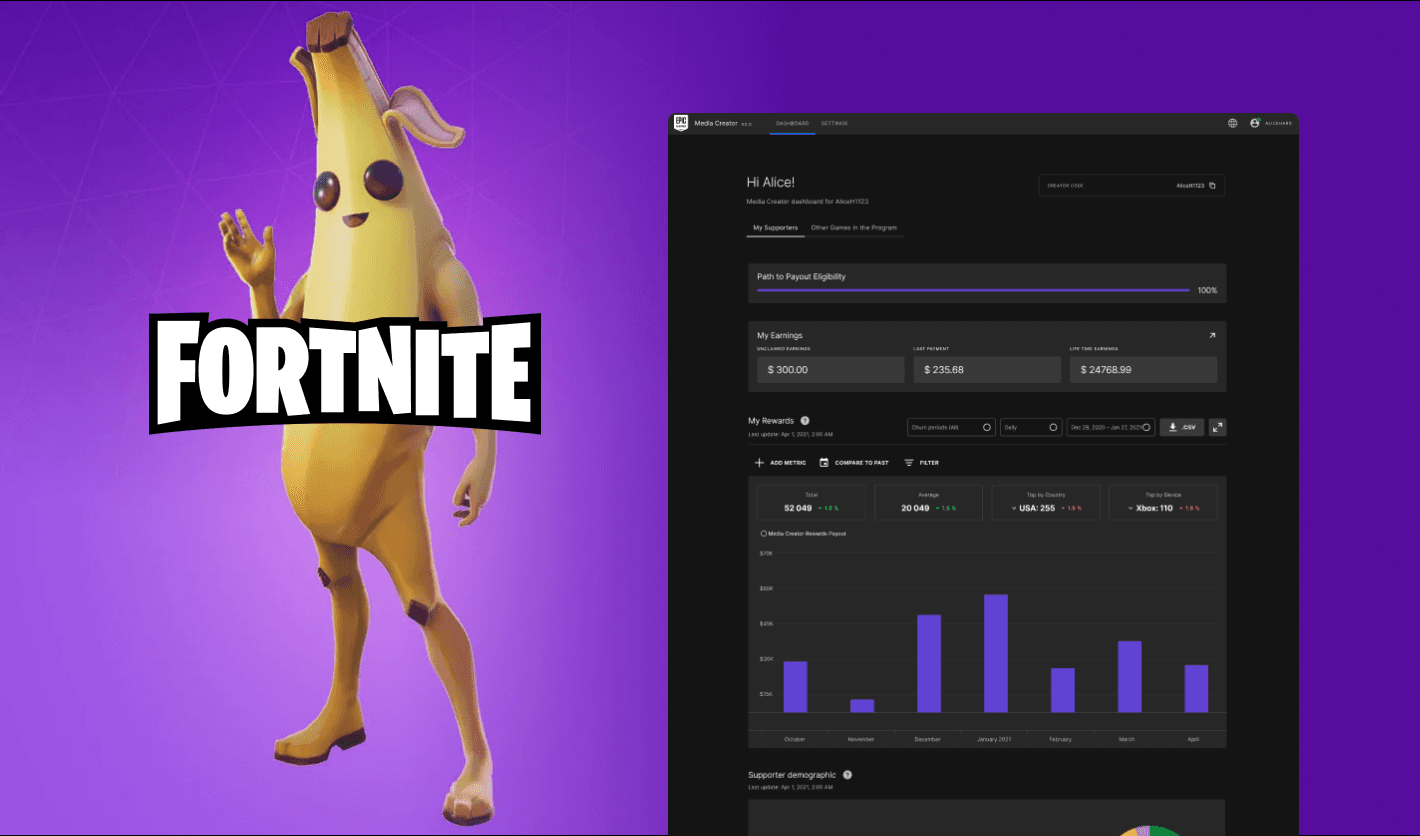Screen dimensions: 1420x836
Task: Click the Unclaimed Earnings $ 300.00 value
Action: pos(831,370)
